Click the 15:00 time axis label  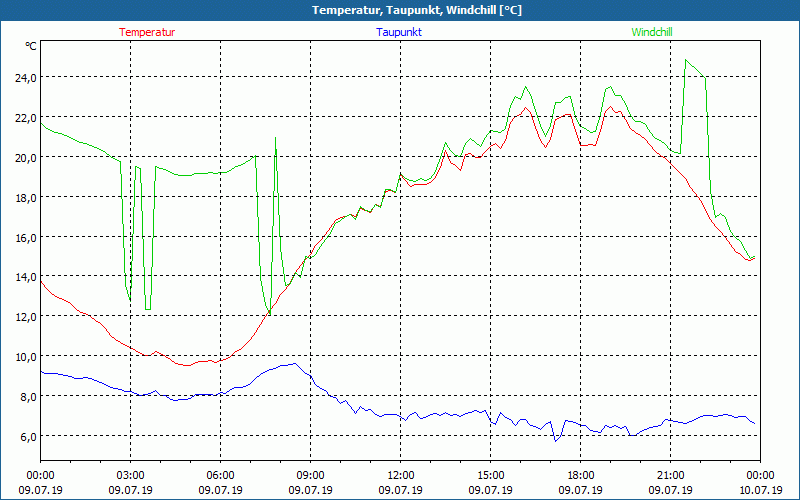coord(490,476)
